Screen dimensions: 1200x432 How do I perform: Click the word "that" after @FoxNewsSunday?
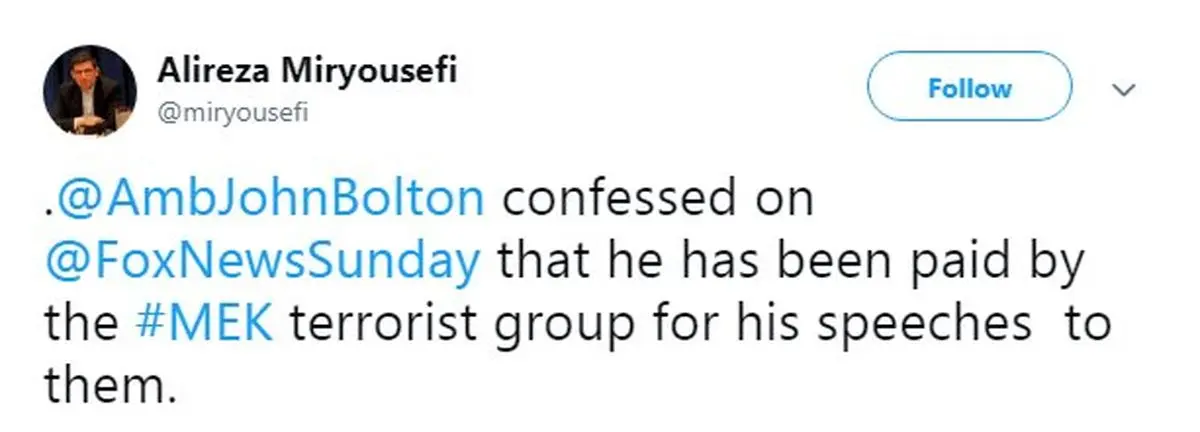click(x=540, y=263)
